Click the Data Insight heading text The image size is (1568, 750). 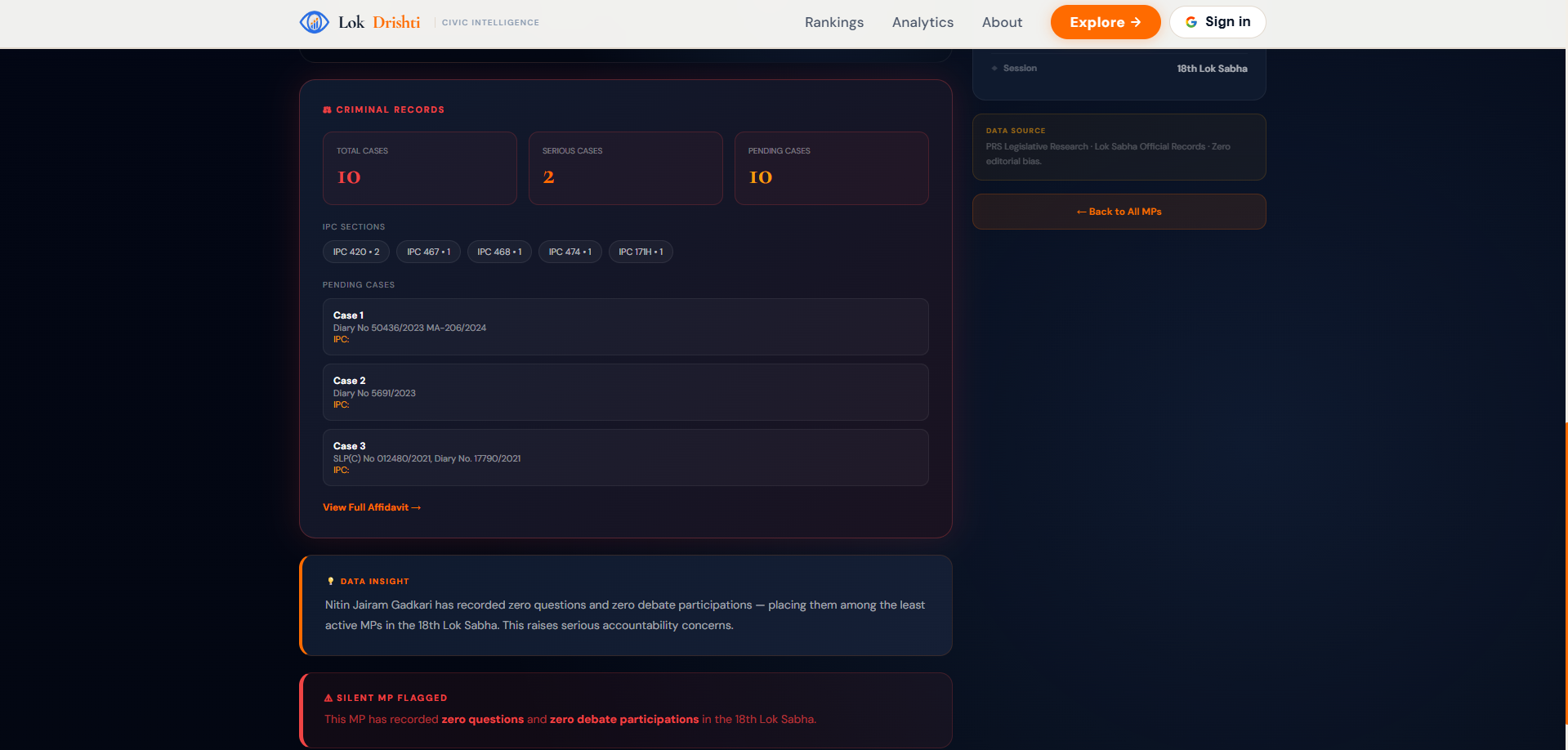point(375,582)
